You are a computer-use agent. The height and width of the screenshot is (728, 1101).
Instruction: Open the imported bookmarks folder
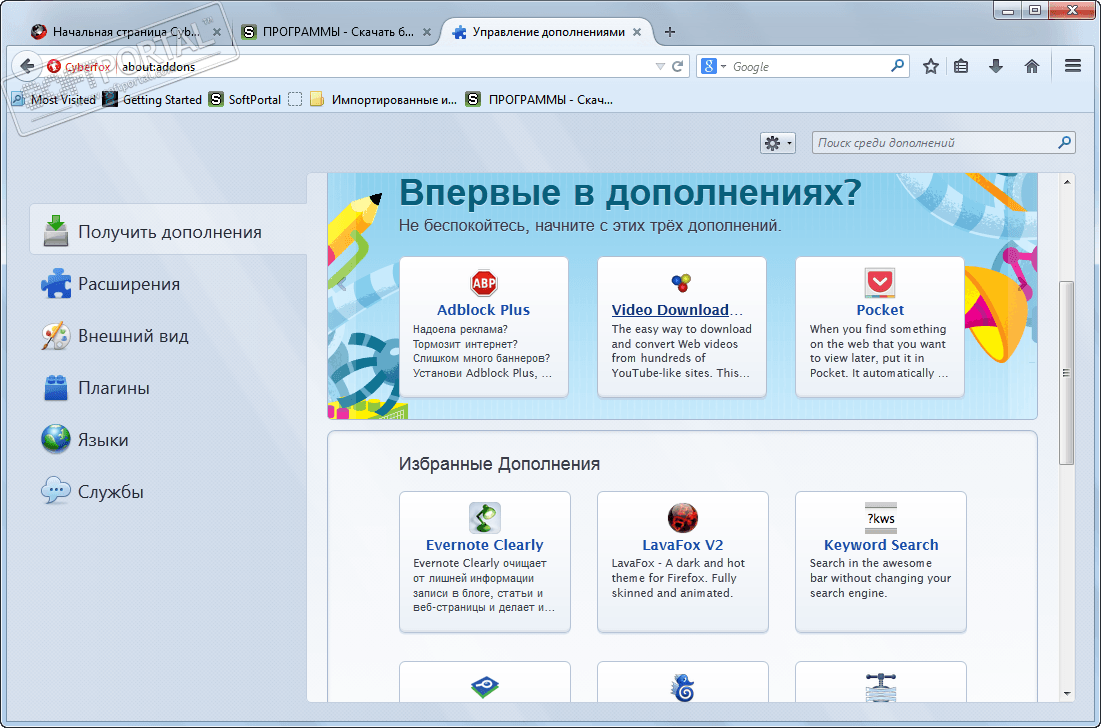(383, 100)
